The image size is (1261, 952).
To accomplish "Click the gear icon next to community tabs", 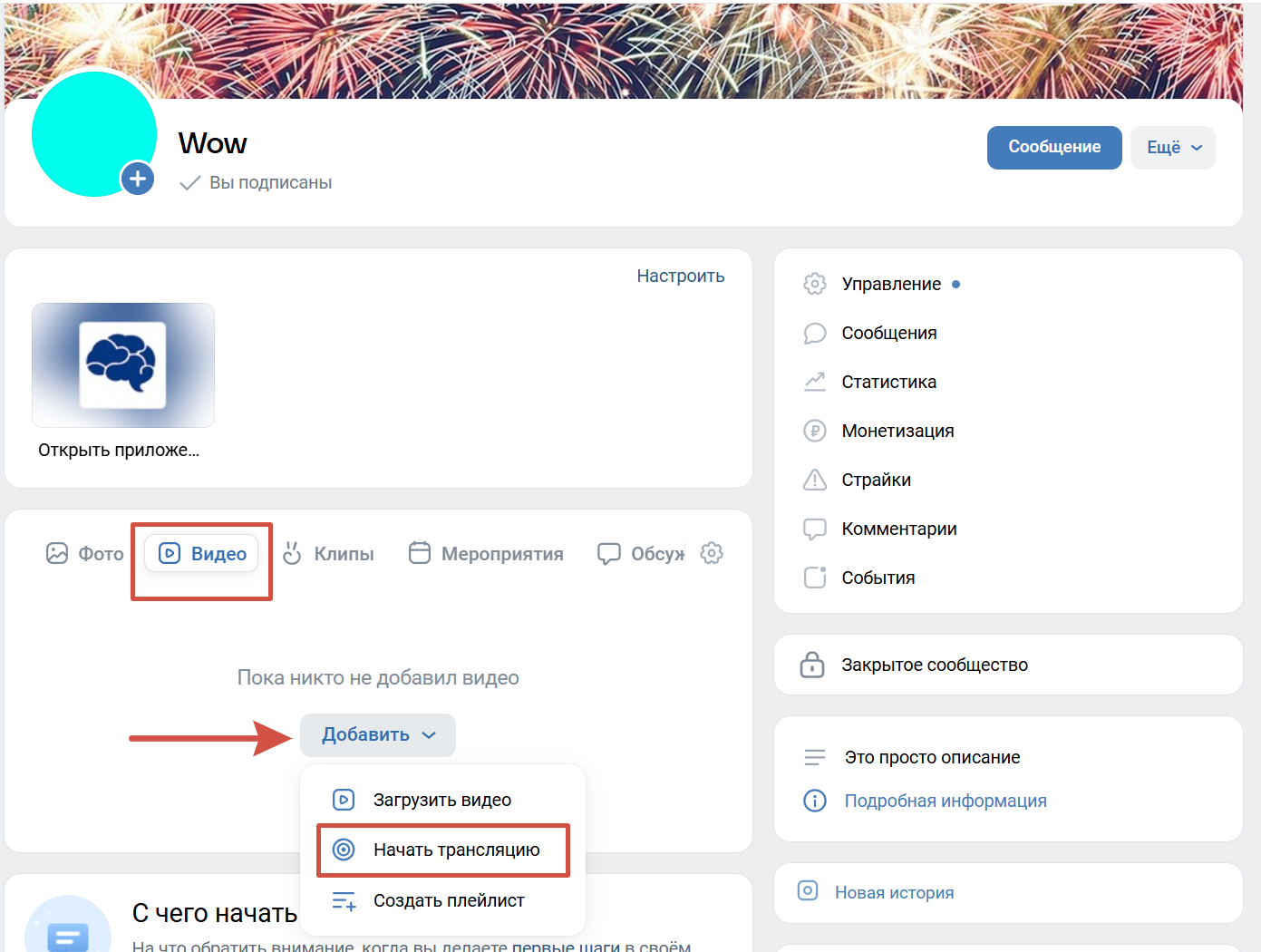I will (712, 553).
